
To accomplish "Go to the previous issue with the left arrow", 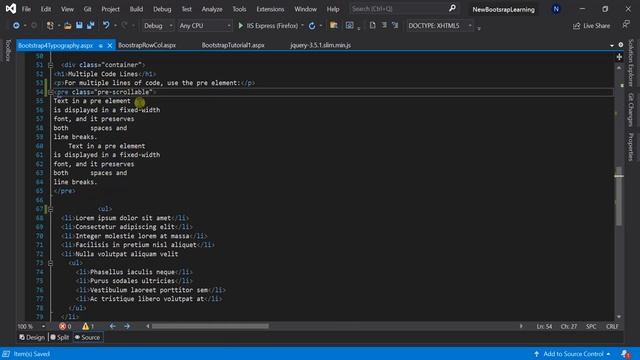I will [113, 327].
